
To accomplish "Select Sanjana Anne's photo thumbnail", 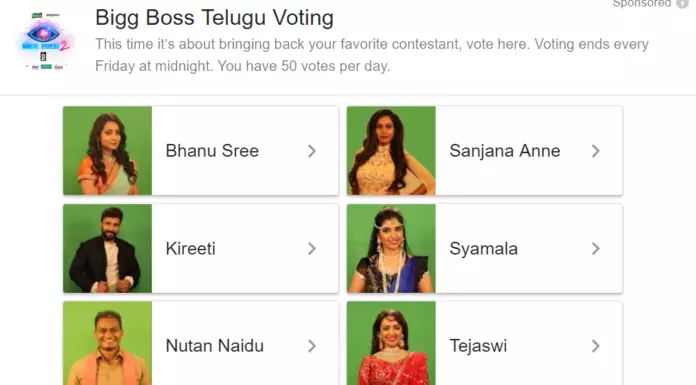I will (391, 151).
